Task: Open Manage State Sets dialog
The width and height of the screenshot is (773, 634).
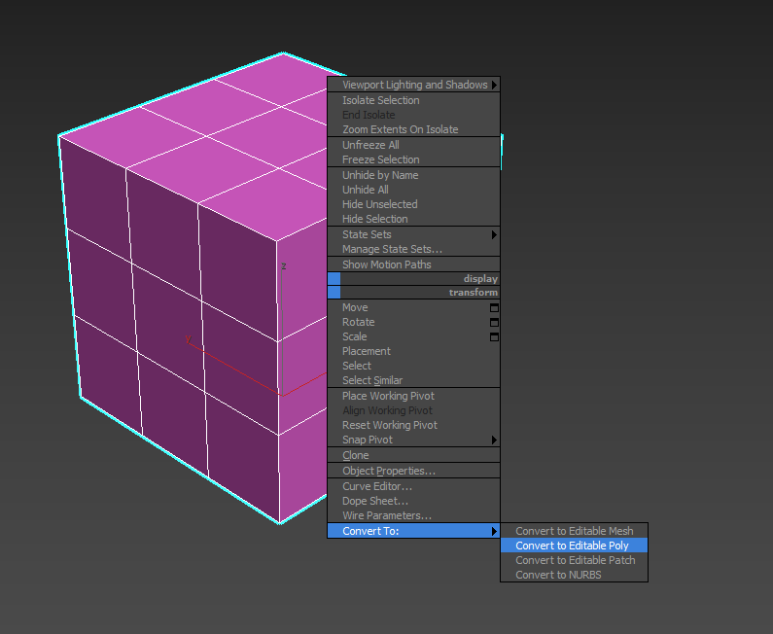Action: (414, 249)
